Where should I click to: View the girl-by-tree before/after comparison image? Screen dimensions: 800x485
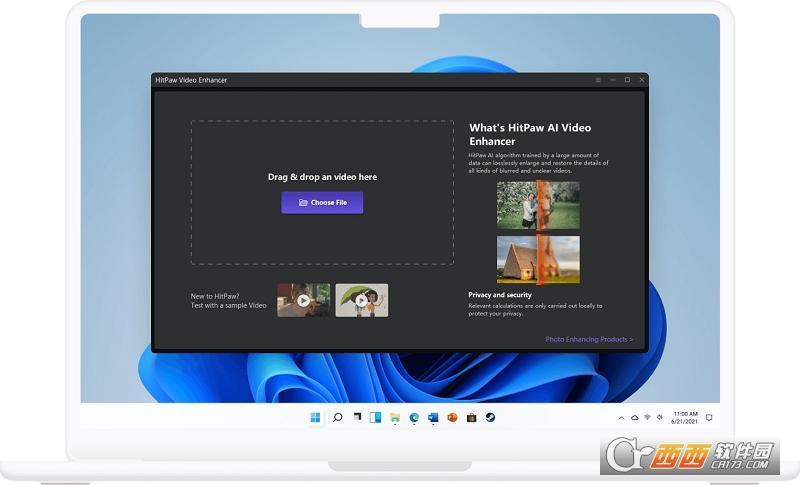coord(538,205)
